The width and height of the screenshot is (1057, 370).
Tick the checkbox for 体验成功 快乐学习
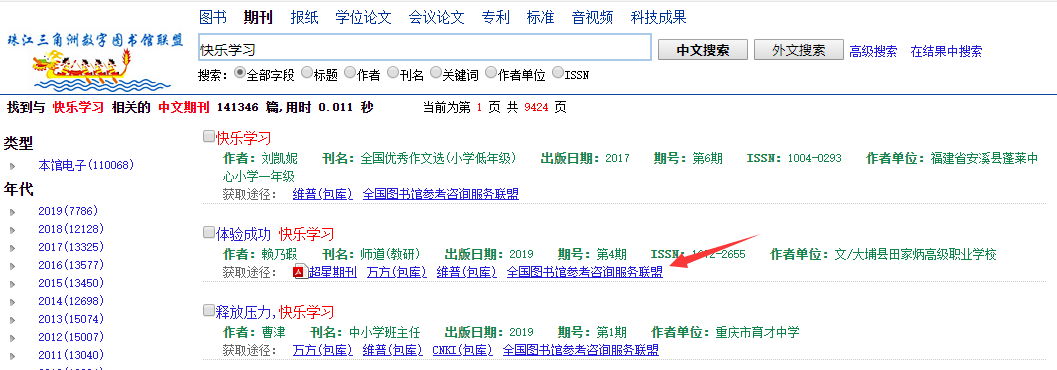click(209, 233)
